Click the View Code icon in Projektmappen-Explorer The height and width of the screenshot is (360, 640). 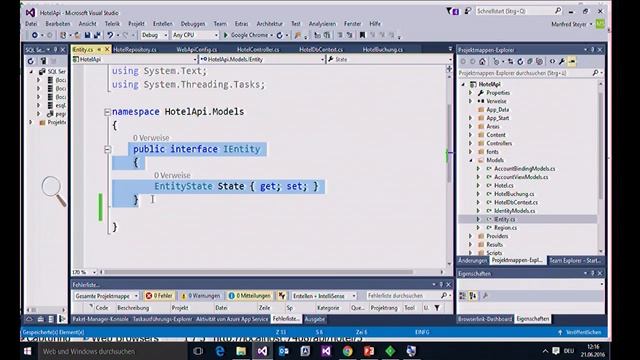coord(552,62)
